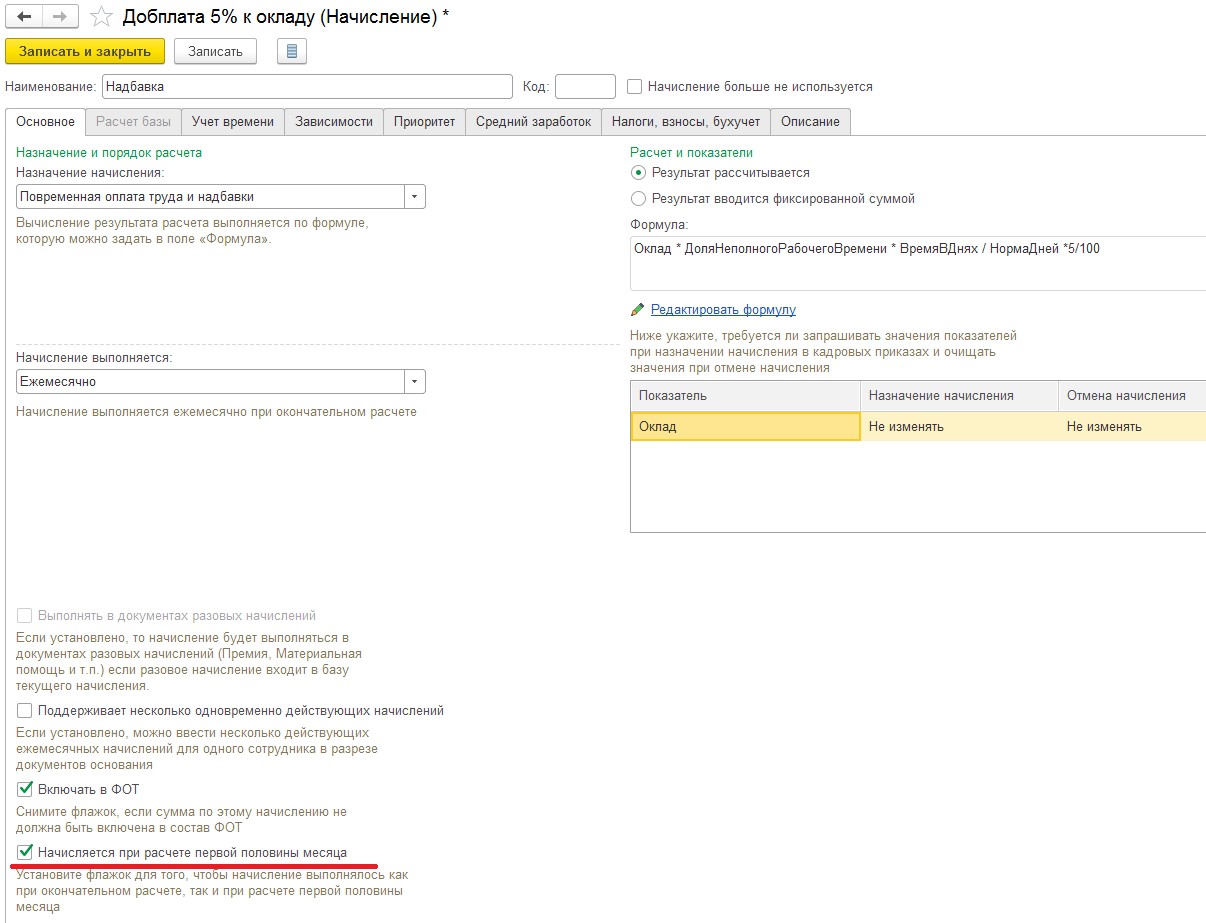Click the 'Наименование' text field
Viewport: 1206px width, 923px height.
(307, 87)
